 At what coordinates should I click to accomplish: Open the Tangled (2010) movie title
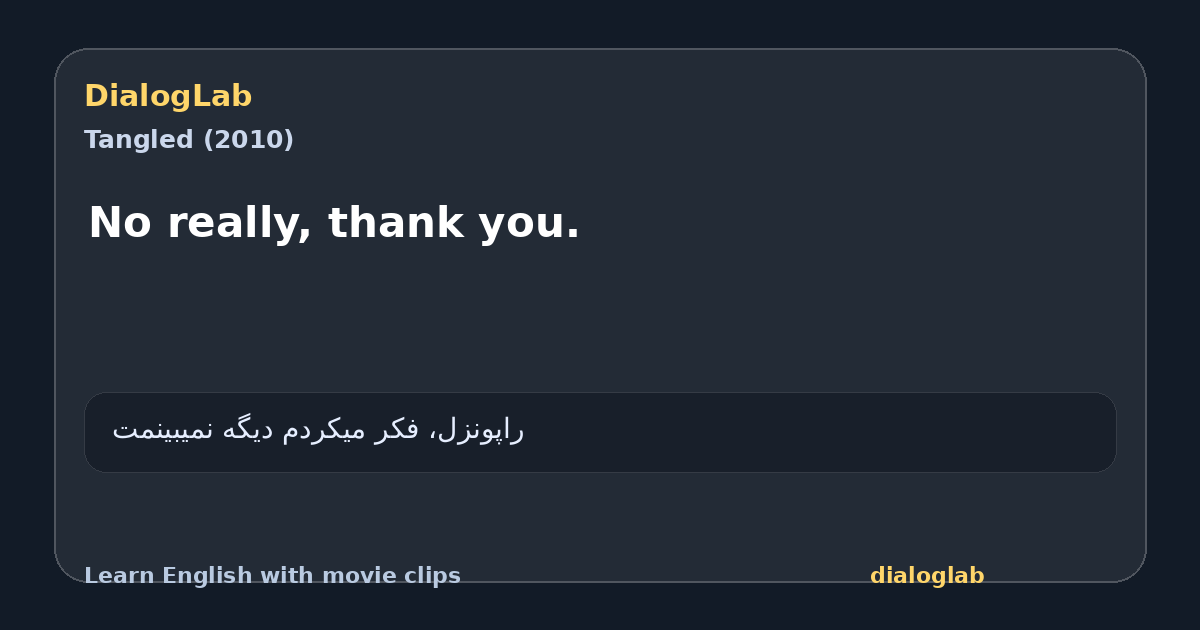tap(189, 140)
